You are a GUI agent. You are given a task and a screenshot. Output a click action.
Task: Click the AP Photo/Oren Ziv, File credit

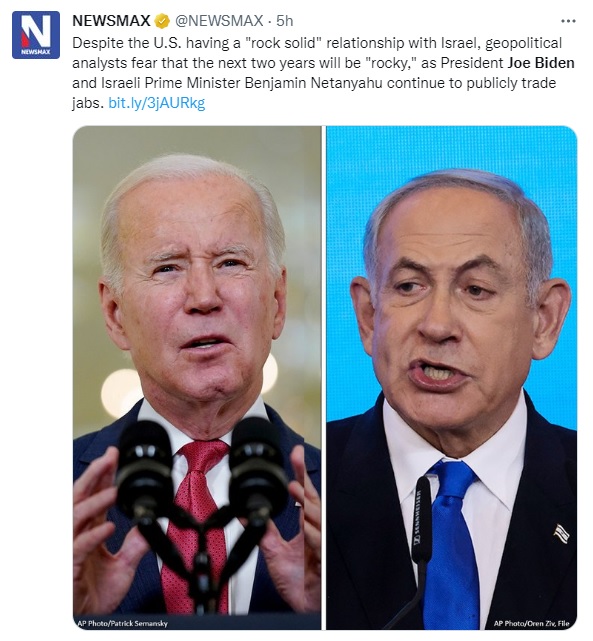click(x=531, y=623)
